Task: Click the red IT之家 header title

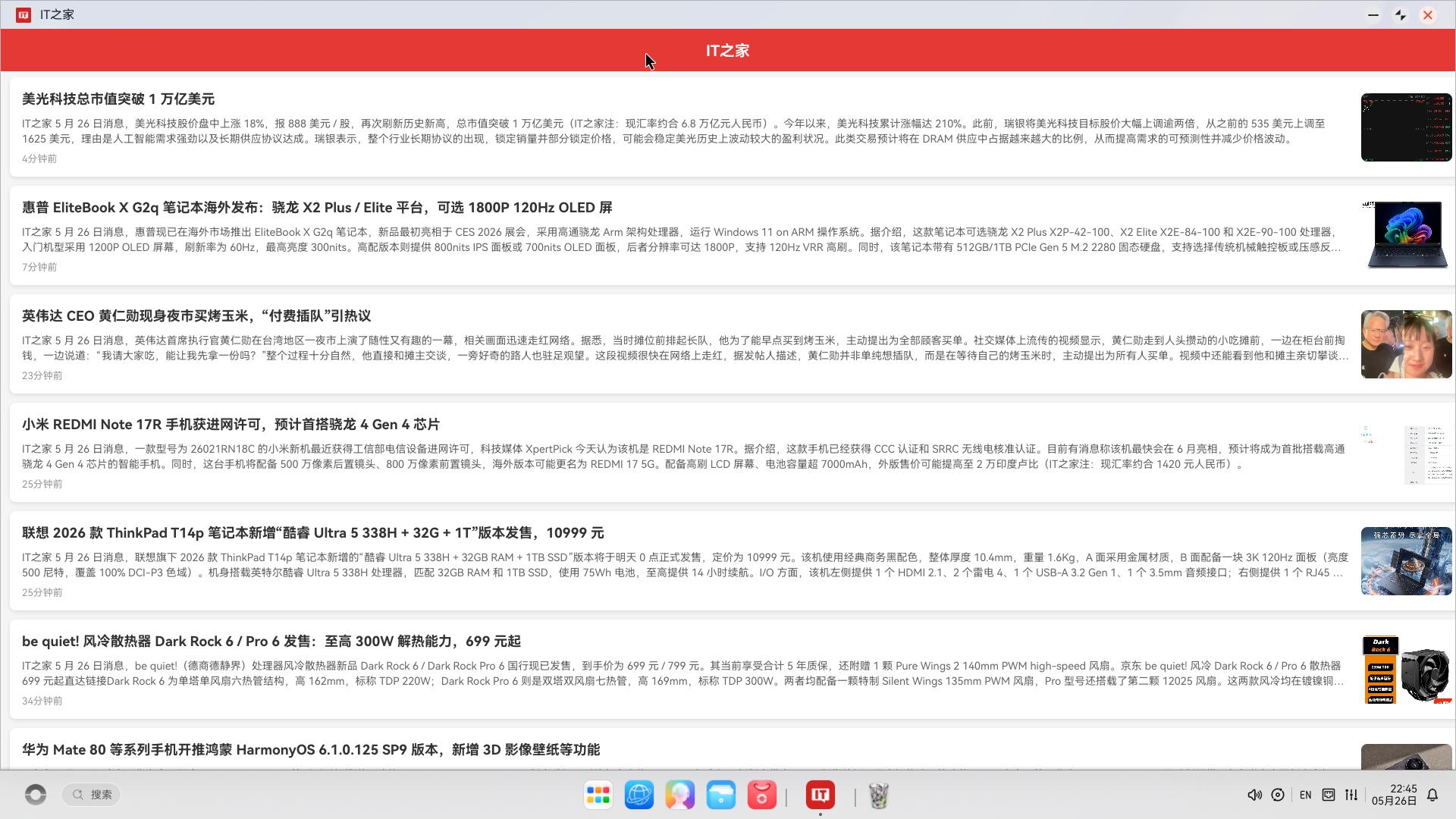Action: (727, 51)
